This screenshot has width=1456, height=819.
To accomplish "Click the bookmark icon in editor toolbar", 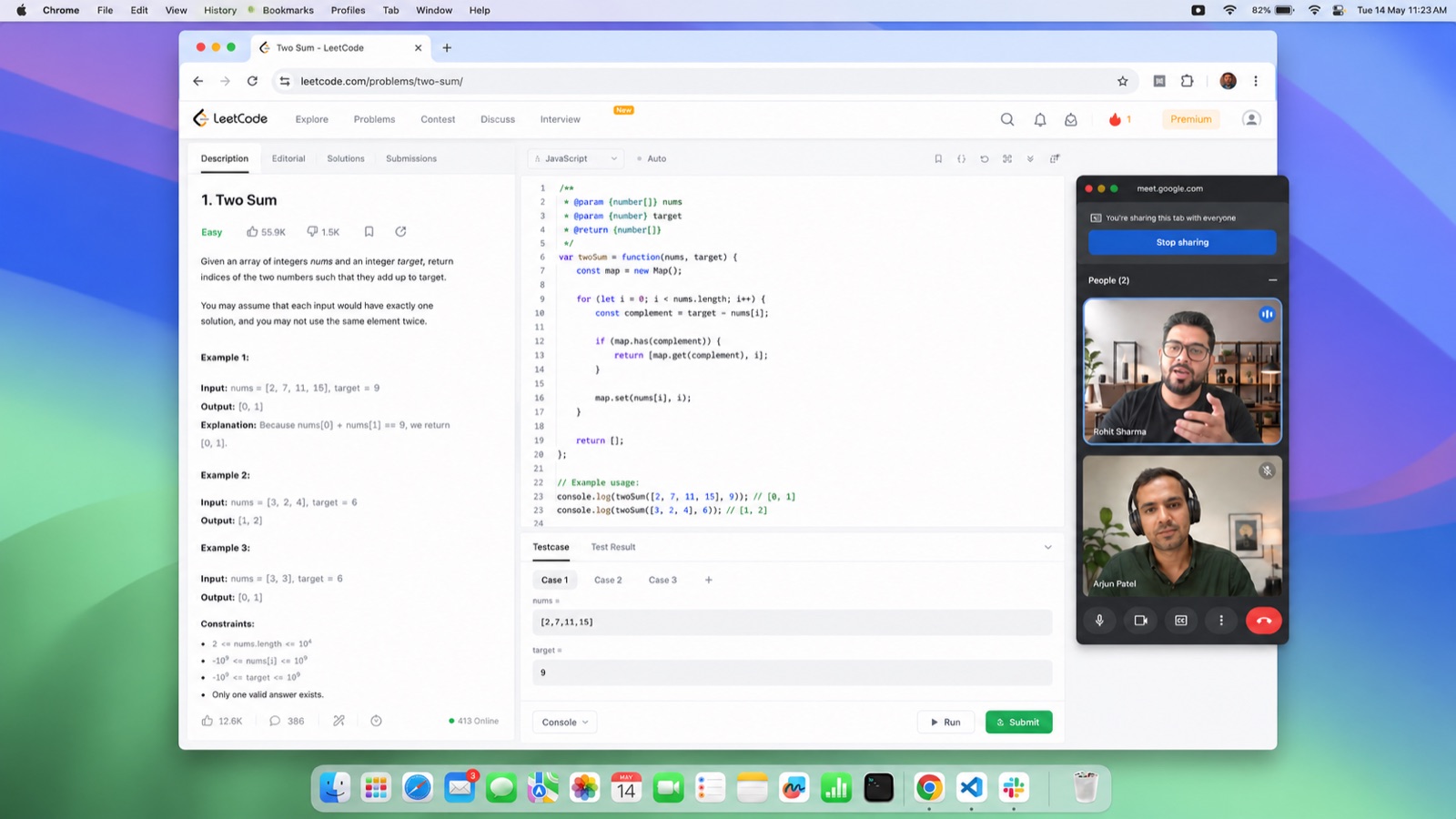I will pyautogui.click(x=938, y=158).
